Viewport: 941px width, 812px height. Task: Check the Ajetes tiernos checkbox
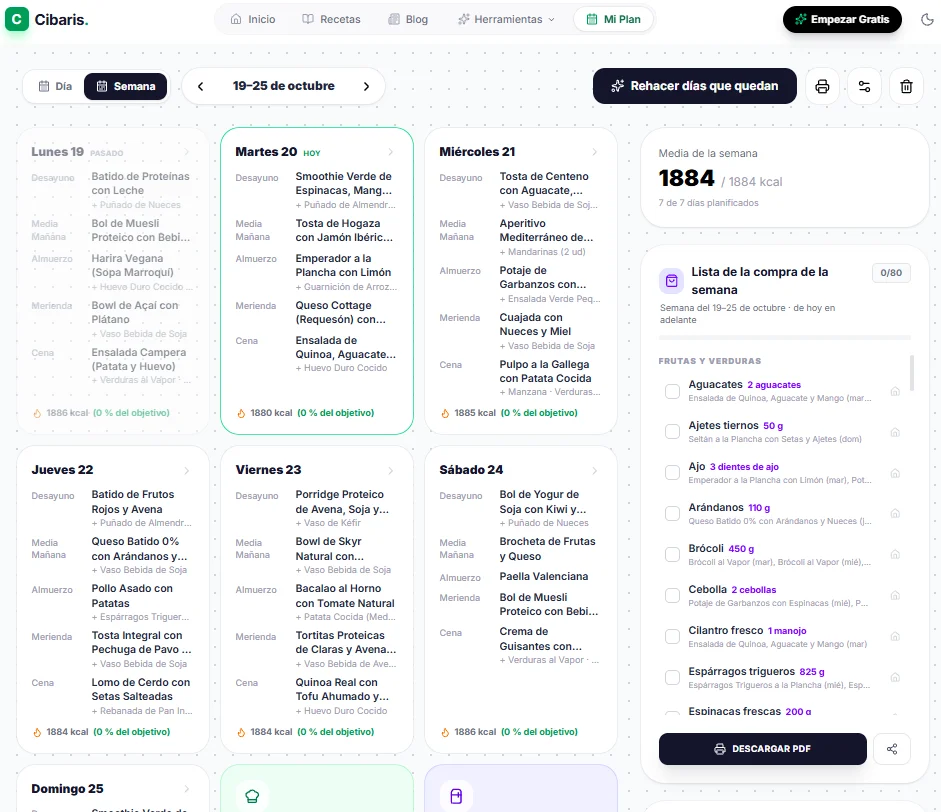(672, 432)
